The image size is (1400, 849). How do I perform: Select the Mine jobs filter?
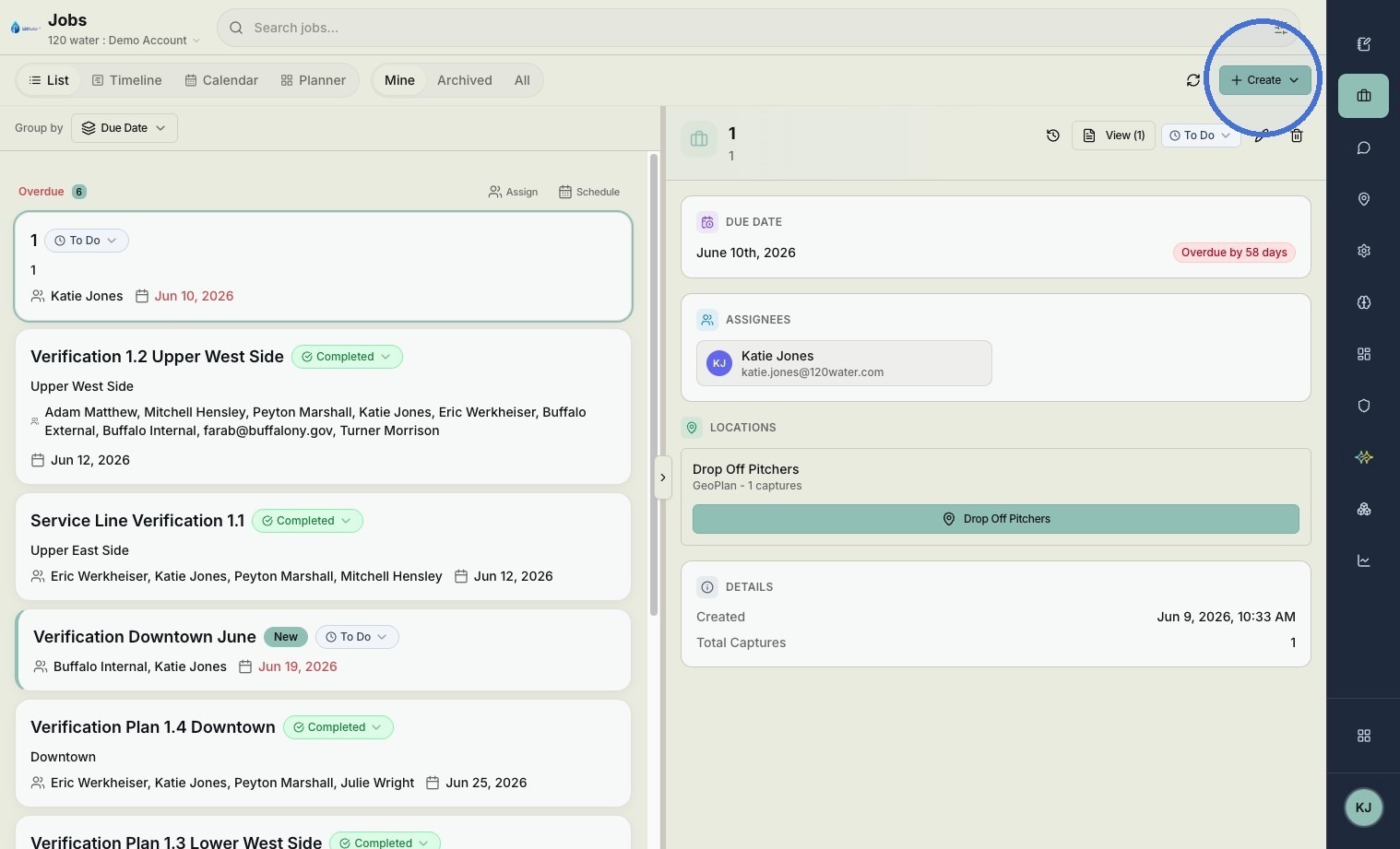click(x=399, y=80)
